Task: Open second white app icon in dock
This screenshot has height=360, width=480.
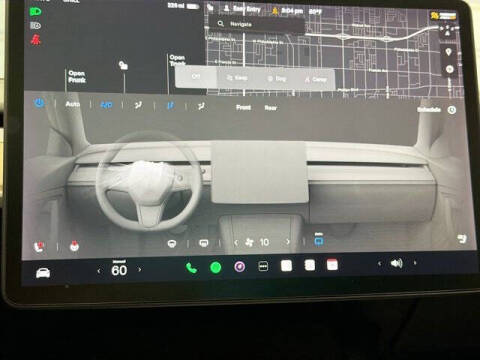Action: (310, 265)
